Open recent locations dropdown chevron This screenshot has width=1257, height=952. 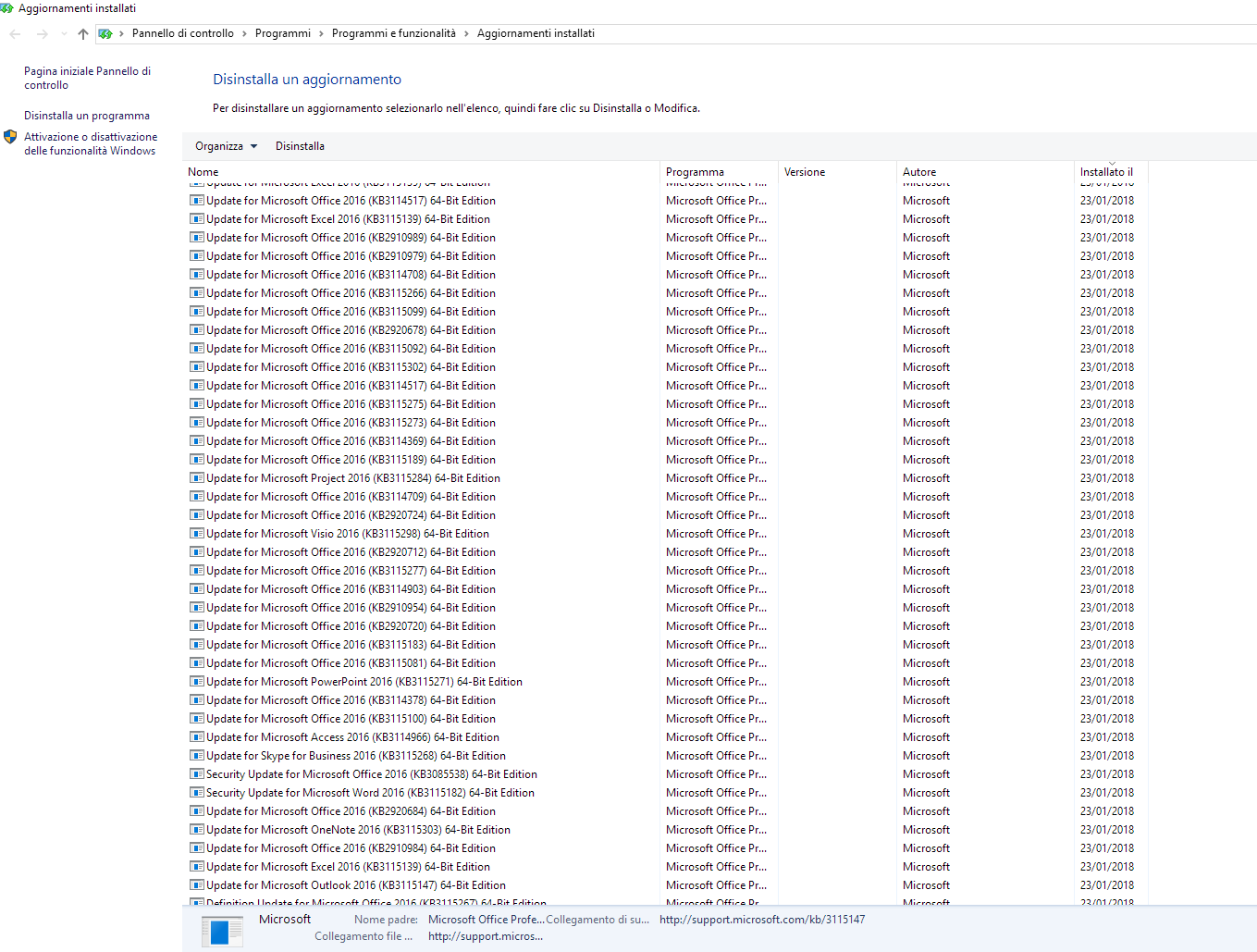click(64, 34)
